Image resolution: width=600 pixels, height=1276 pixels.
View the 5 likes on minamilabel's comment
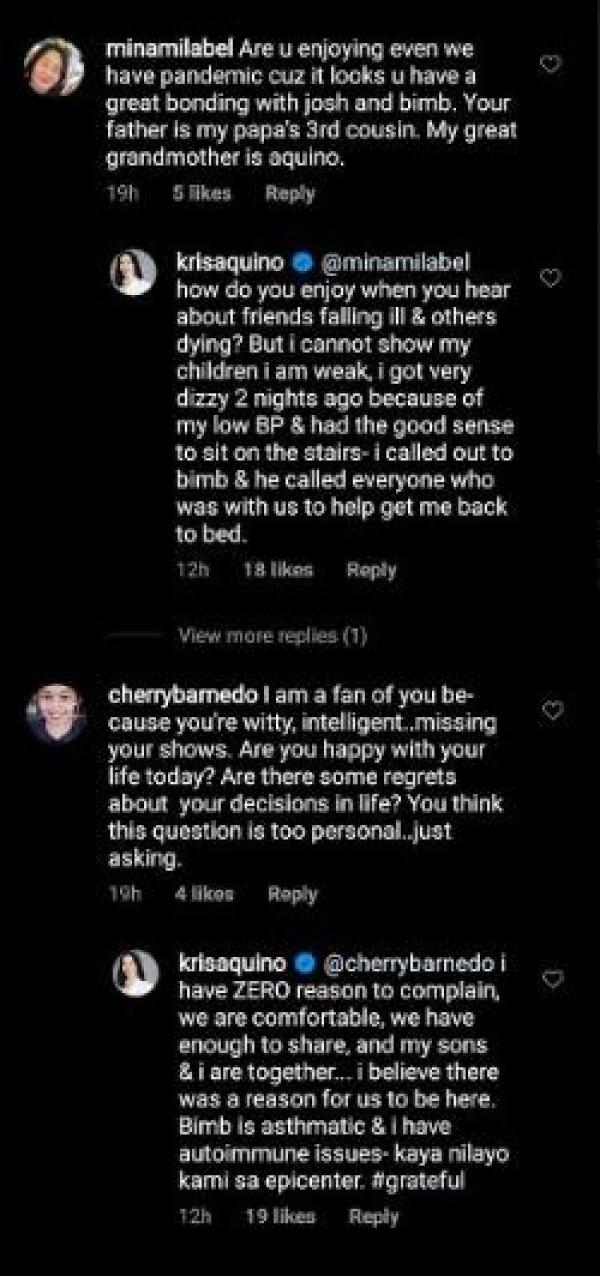202,194
